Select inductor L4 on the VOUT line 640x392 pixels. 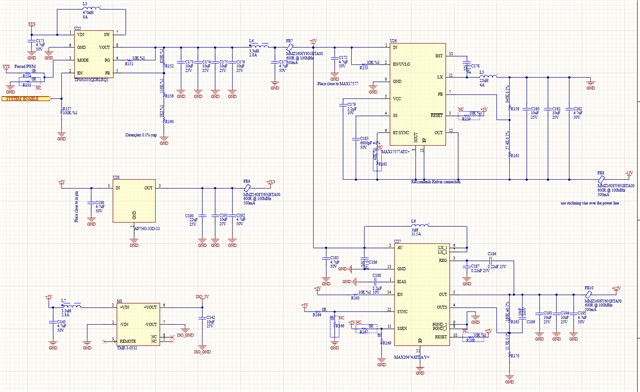pyautogui.click(x=259, y=47)
